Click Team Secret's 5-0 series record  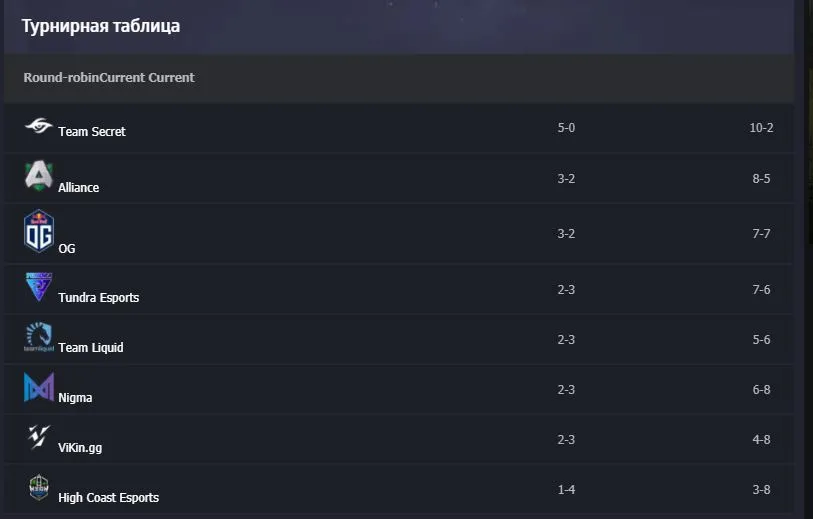(566, 128)
